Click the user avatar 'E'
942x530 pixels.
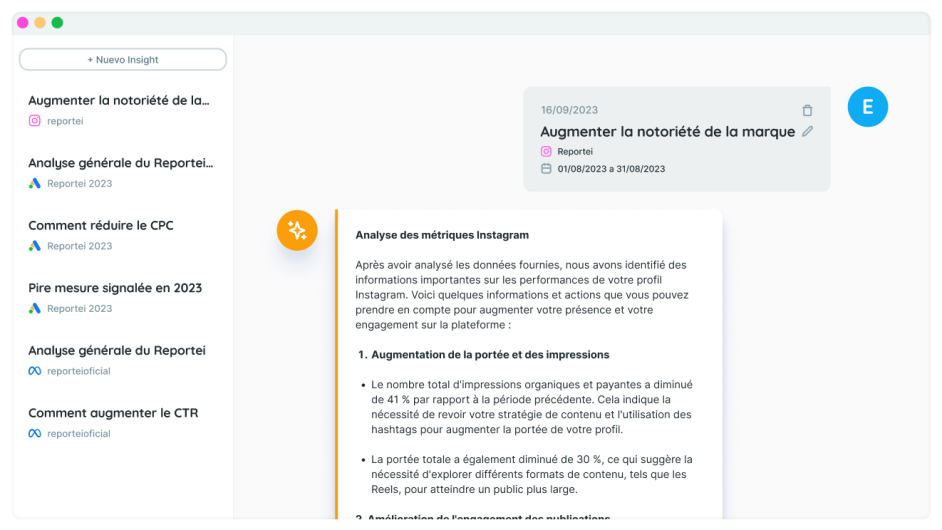click(868, 107)
